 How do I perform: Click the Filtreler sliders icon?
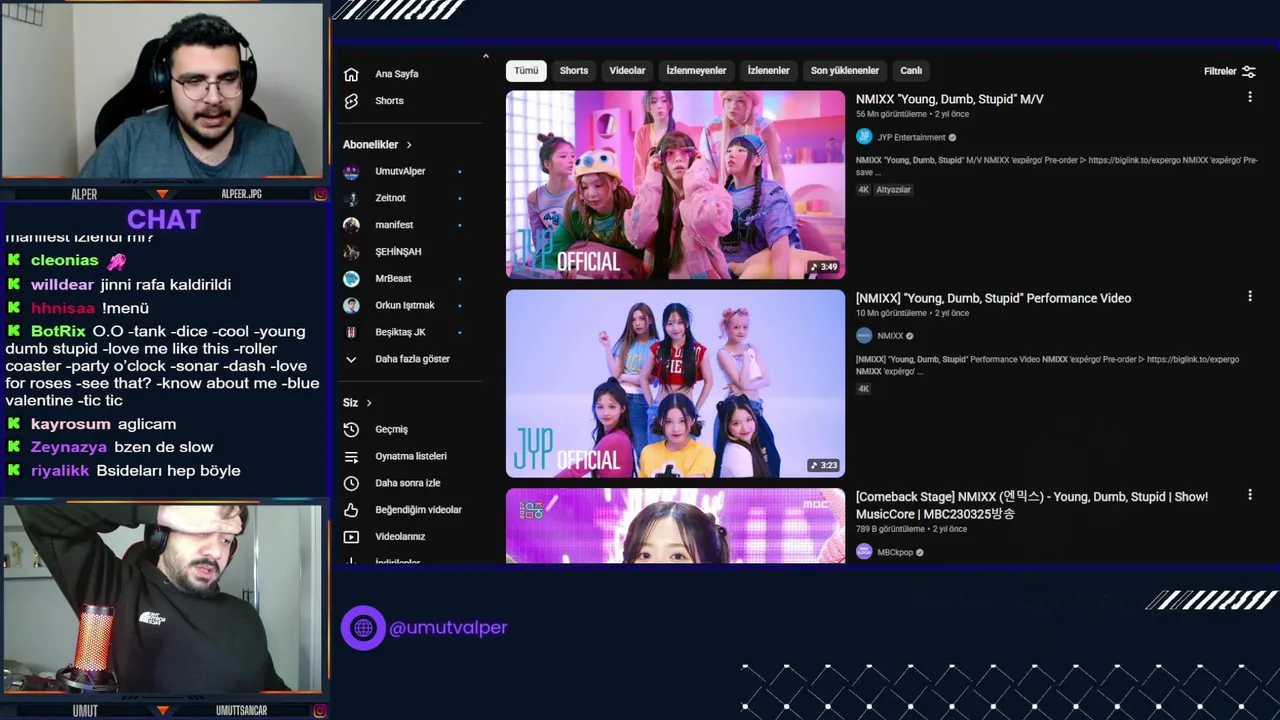pos(1248,71)
